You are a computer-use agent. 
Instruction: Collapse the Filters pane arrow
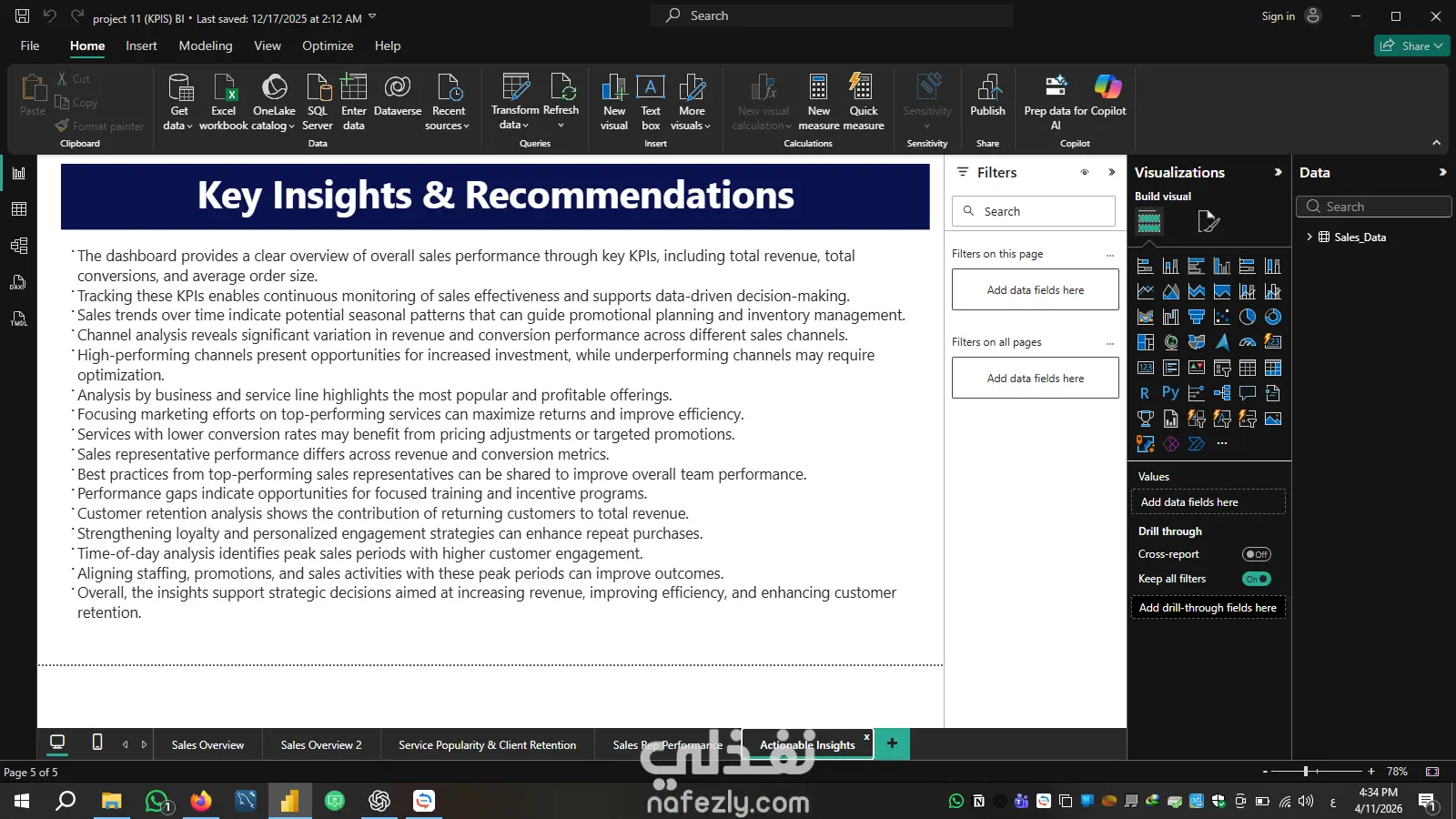[x=1111, y=172]
